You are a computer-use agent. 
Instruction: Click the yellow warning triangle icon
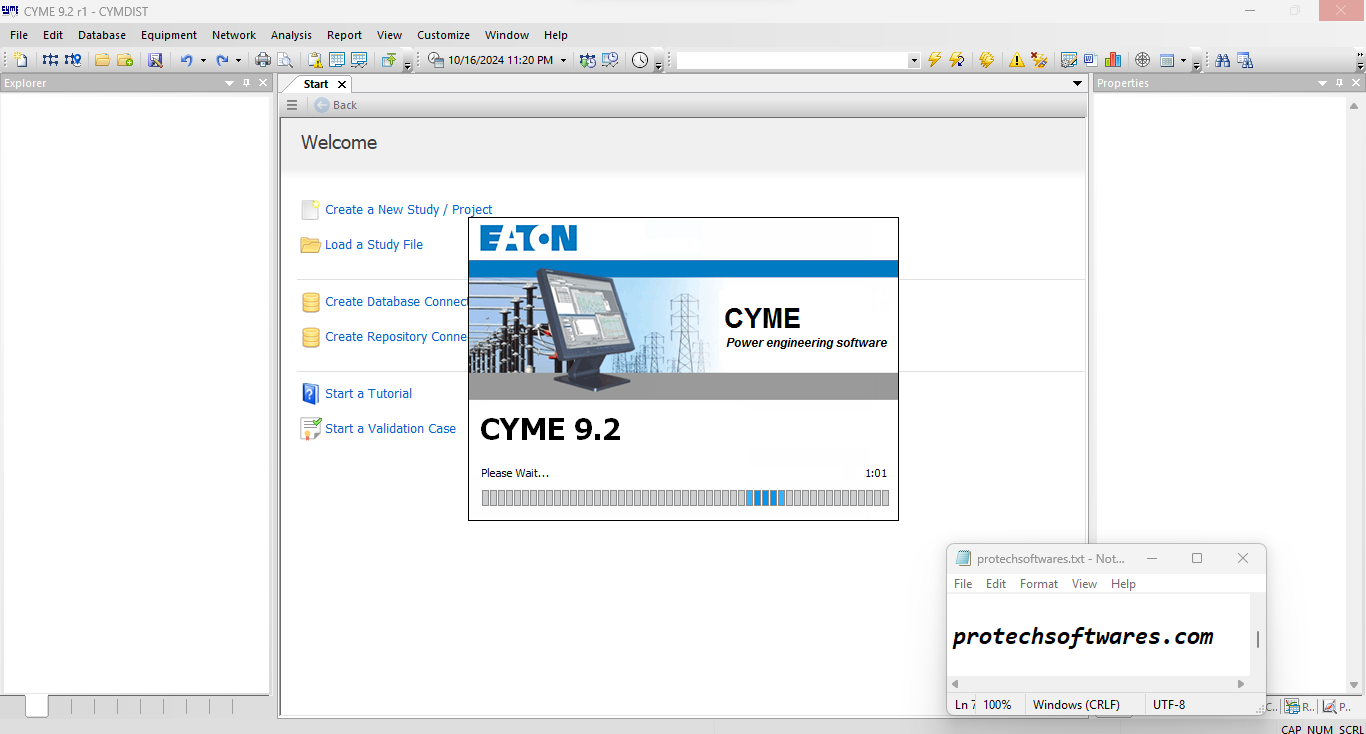(1016, 60)
